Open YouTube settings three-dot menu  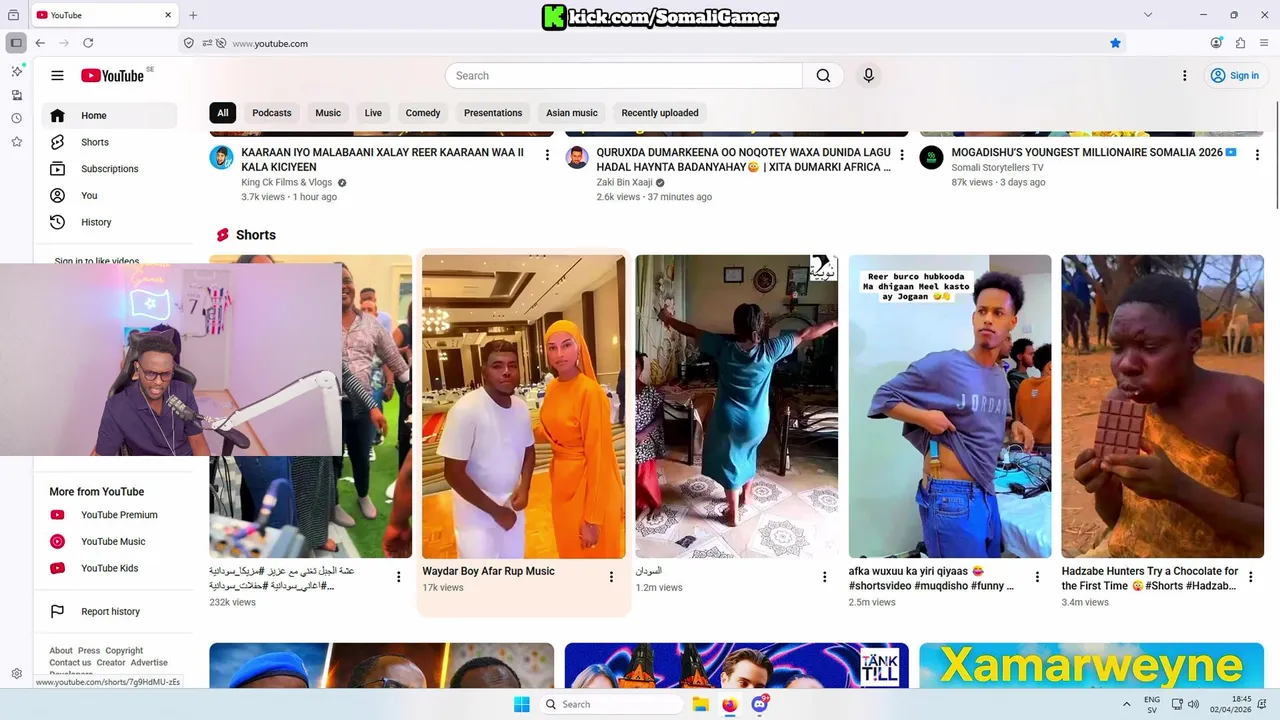pyautogui.click(x=1185, y=76)
